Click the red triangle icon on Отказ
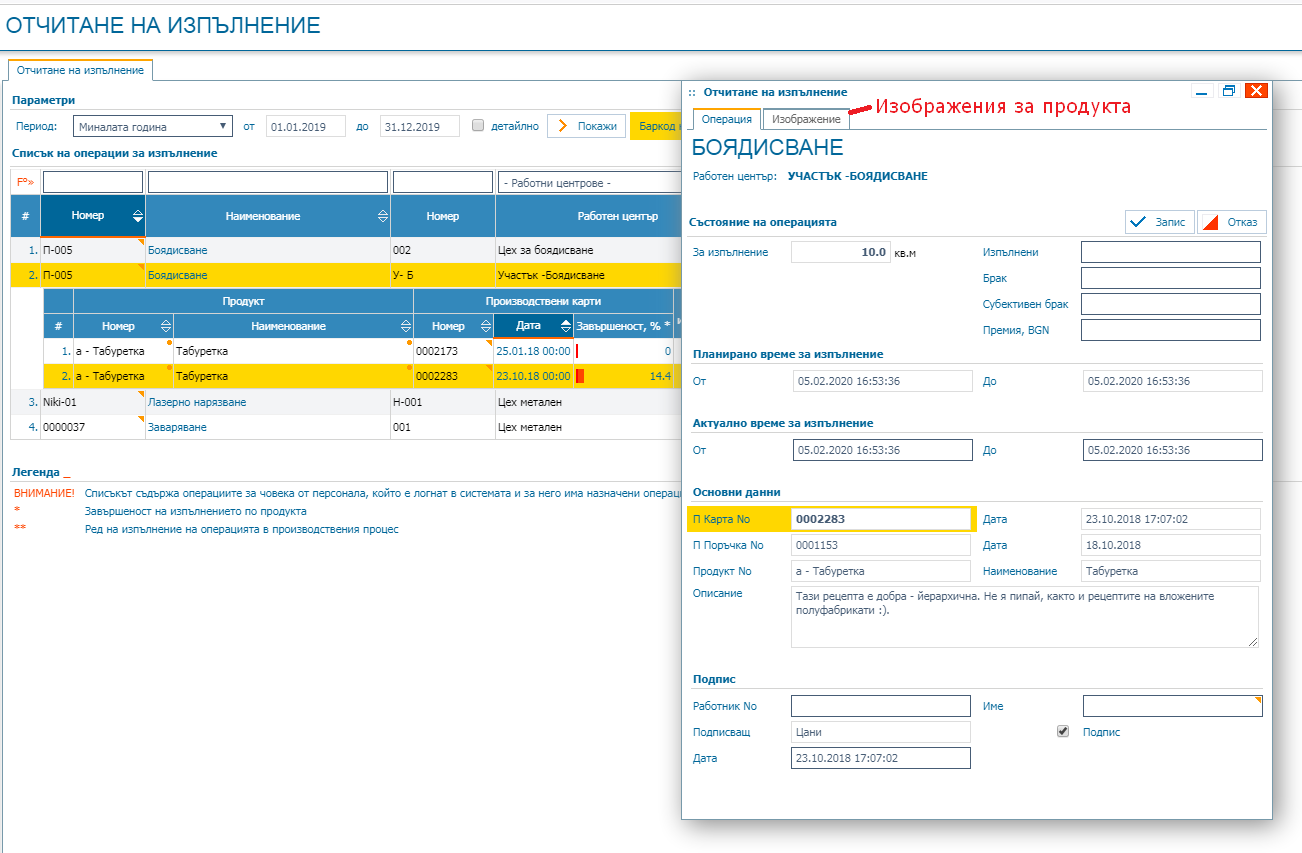Viewport: 1302px width, 853px height. pos(1210,222)
